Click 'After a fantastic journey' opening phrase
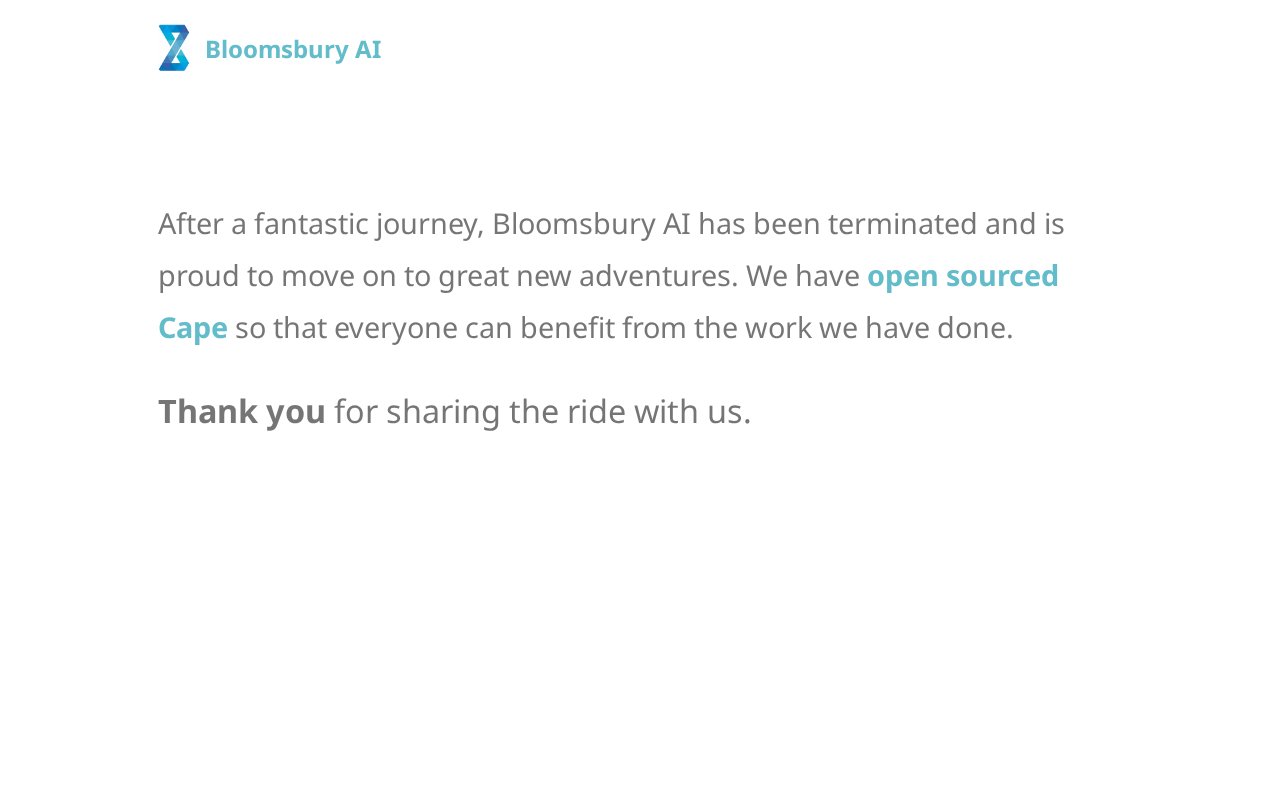Screen dimensions: 1280x800 [x=321, y=224]
